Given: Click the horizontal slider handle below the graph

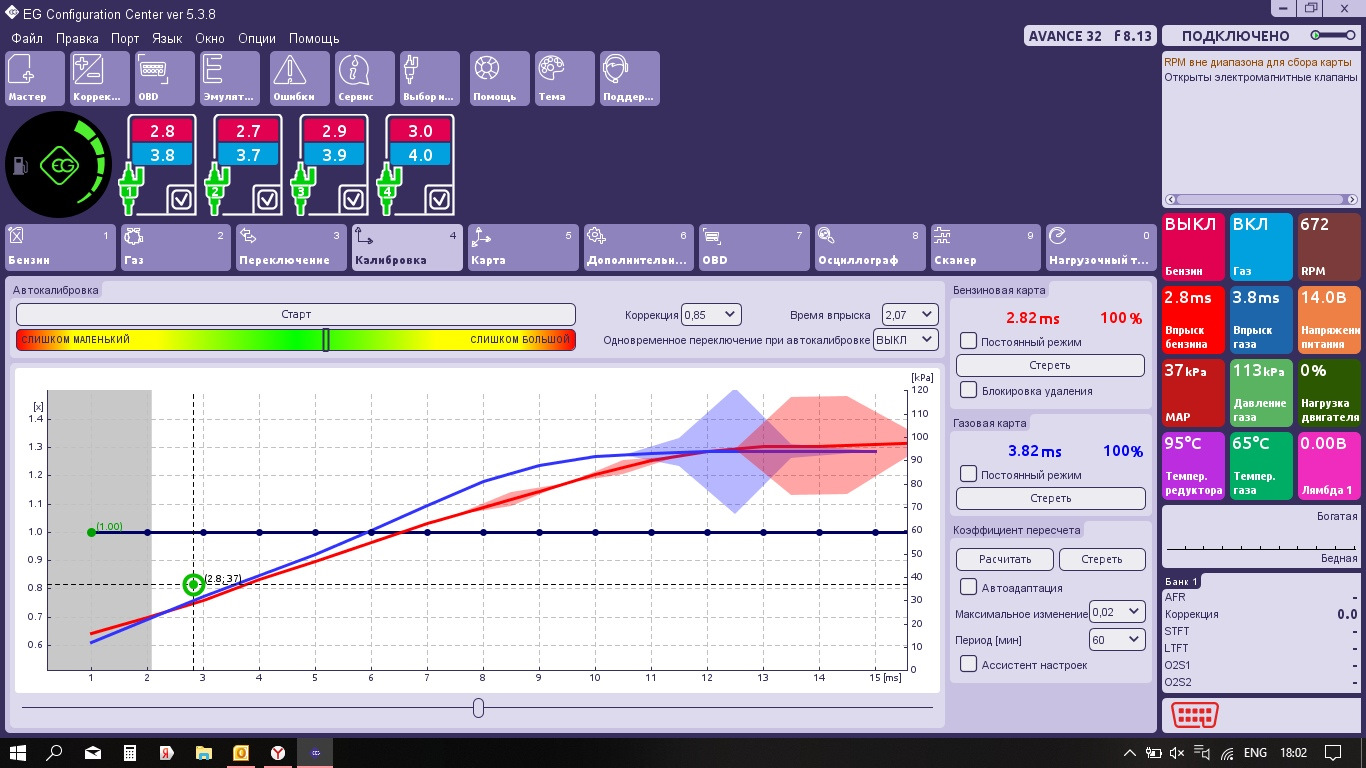Looking at the screenshot, I should [x=478, y=708].
